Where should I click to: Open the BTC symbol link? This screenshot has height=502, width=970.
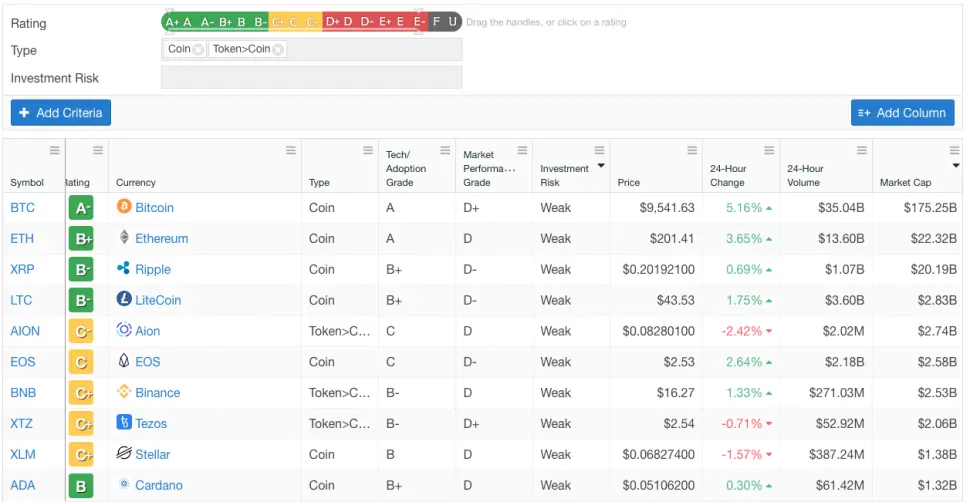(x=22, y=207)
